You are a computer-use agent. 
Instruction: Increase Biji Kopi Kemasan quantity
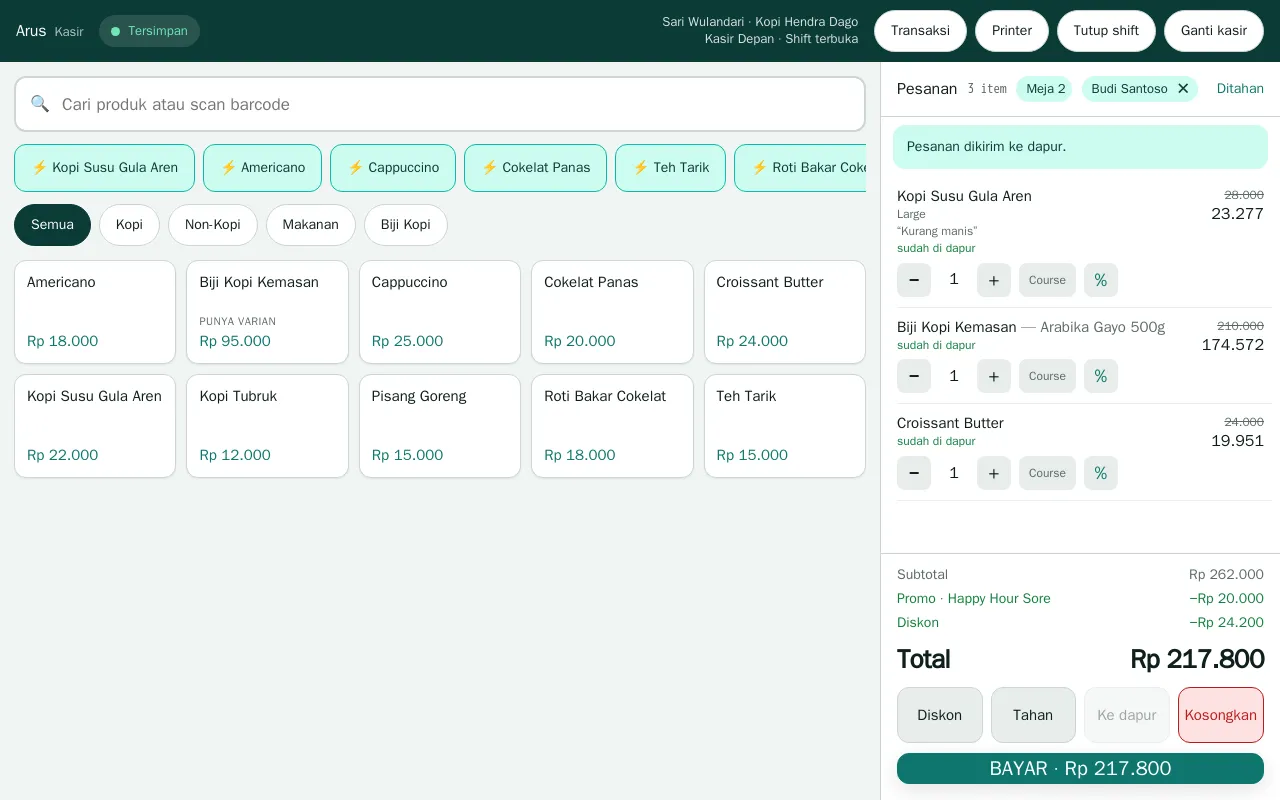point(993,376)
